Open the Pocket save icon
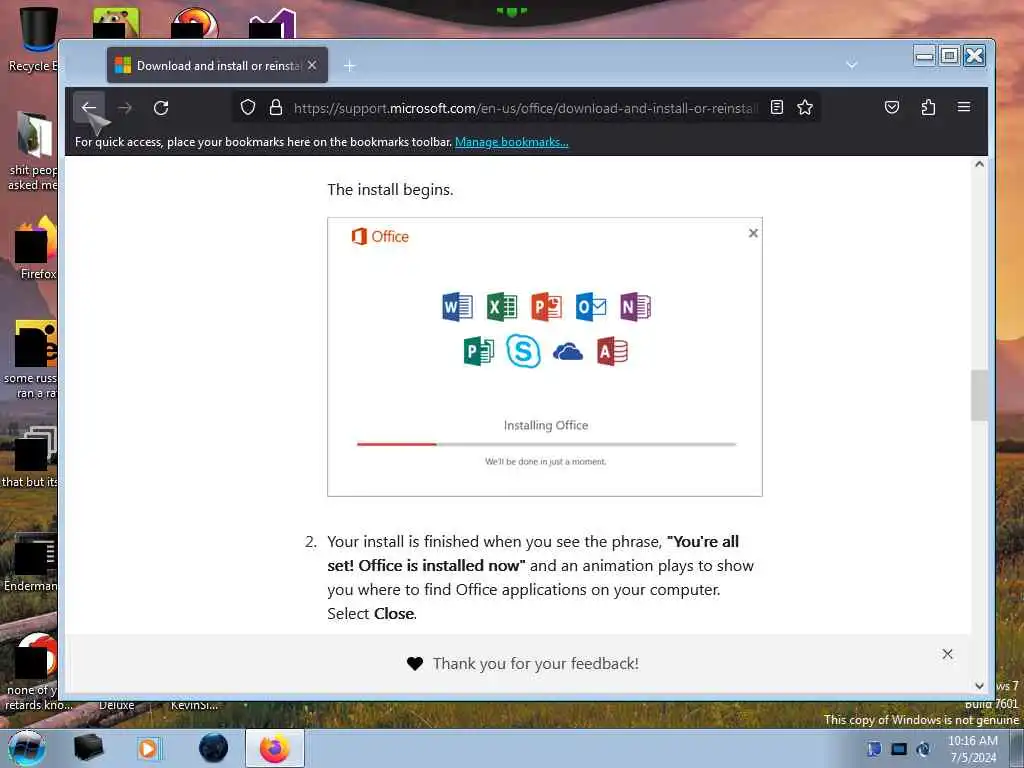The width and height of the screenshot is (1024, 768). point(891,107)
